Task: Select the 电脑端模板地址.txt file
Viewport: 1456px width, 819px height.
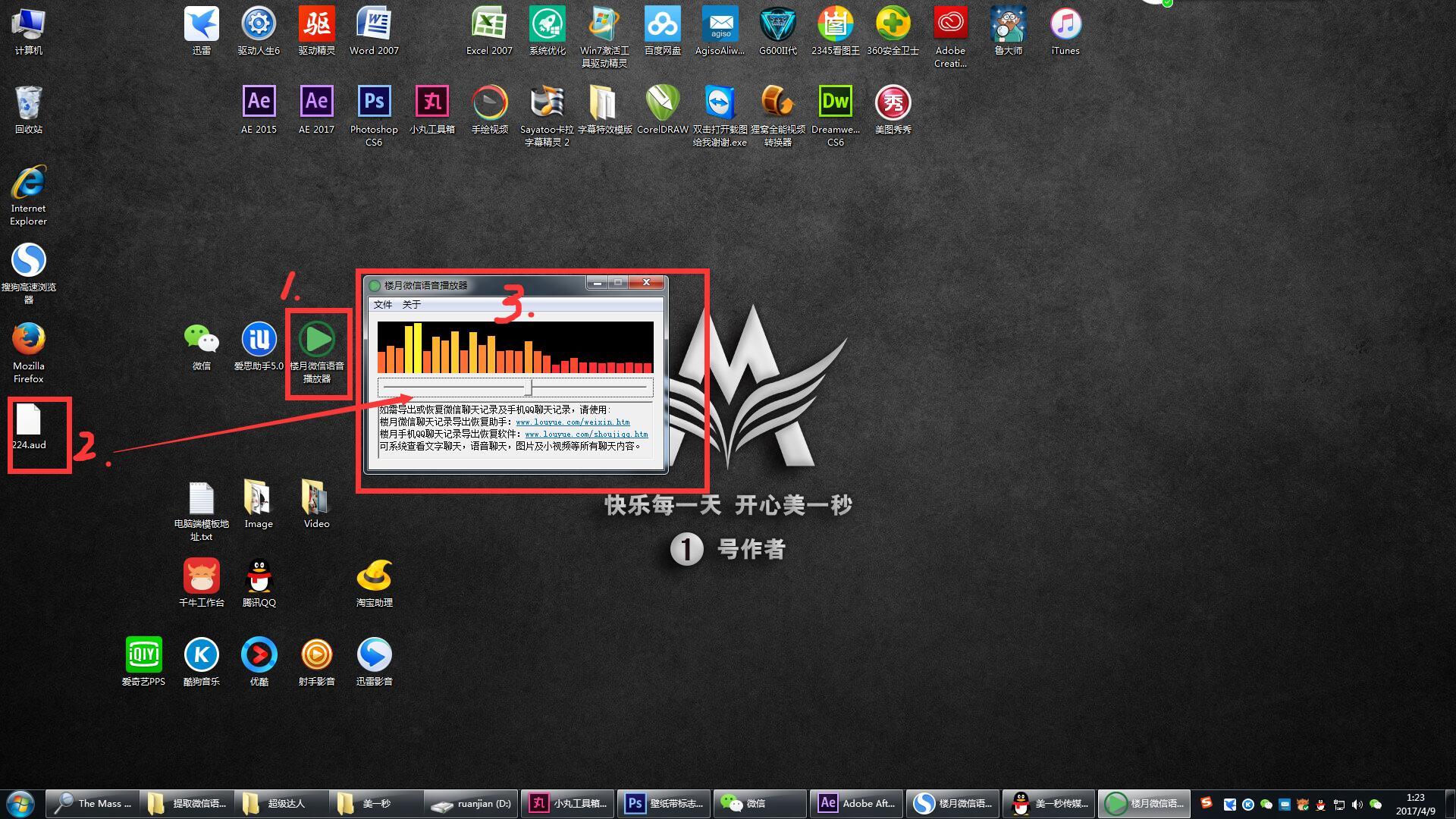Action: click(202, 510)
